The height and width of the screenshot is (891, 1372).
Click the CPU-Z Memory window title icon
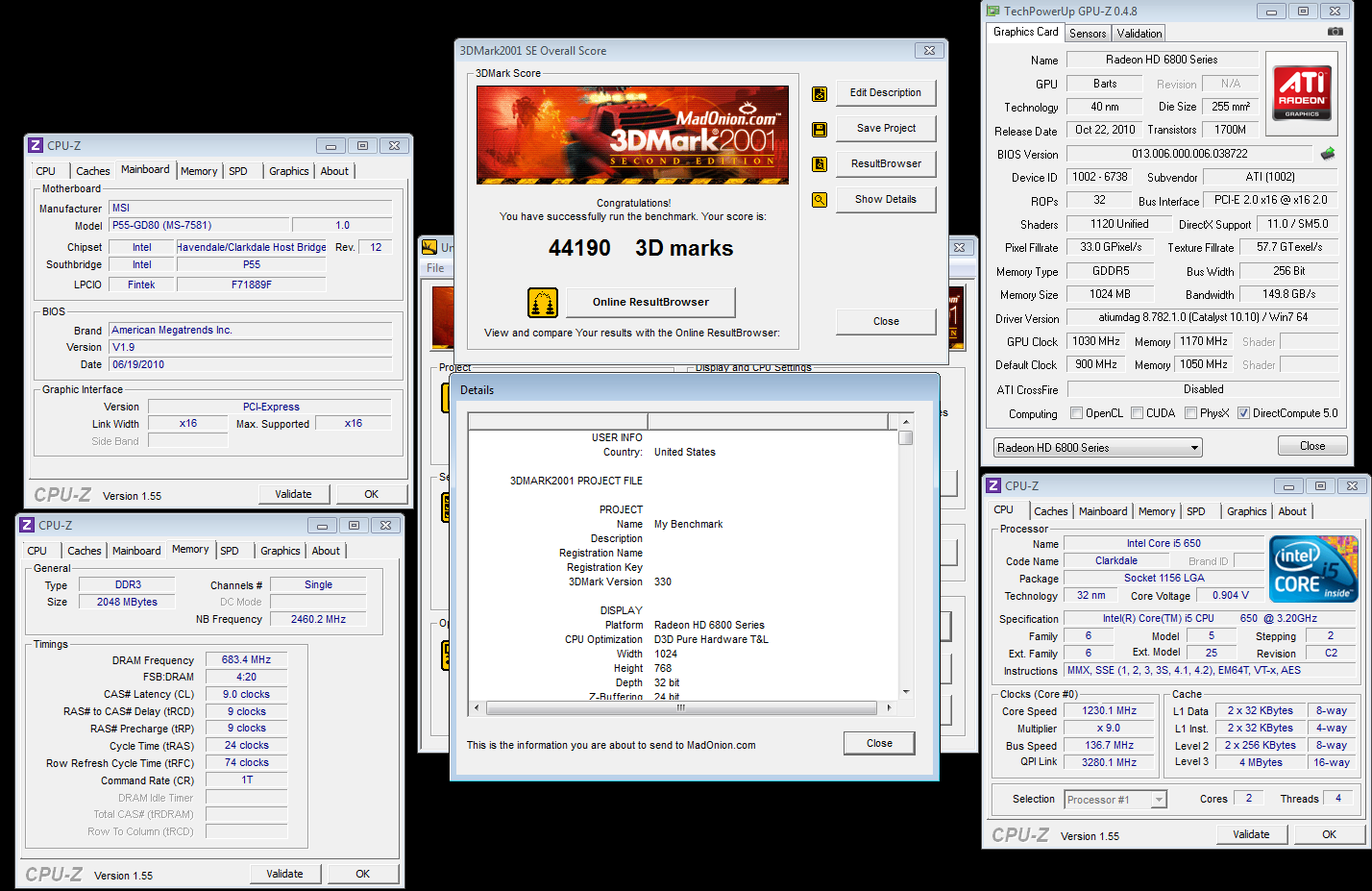27,526
